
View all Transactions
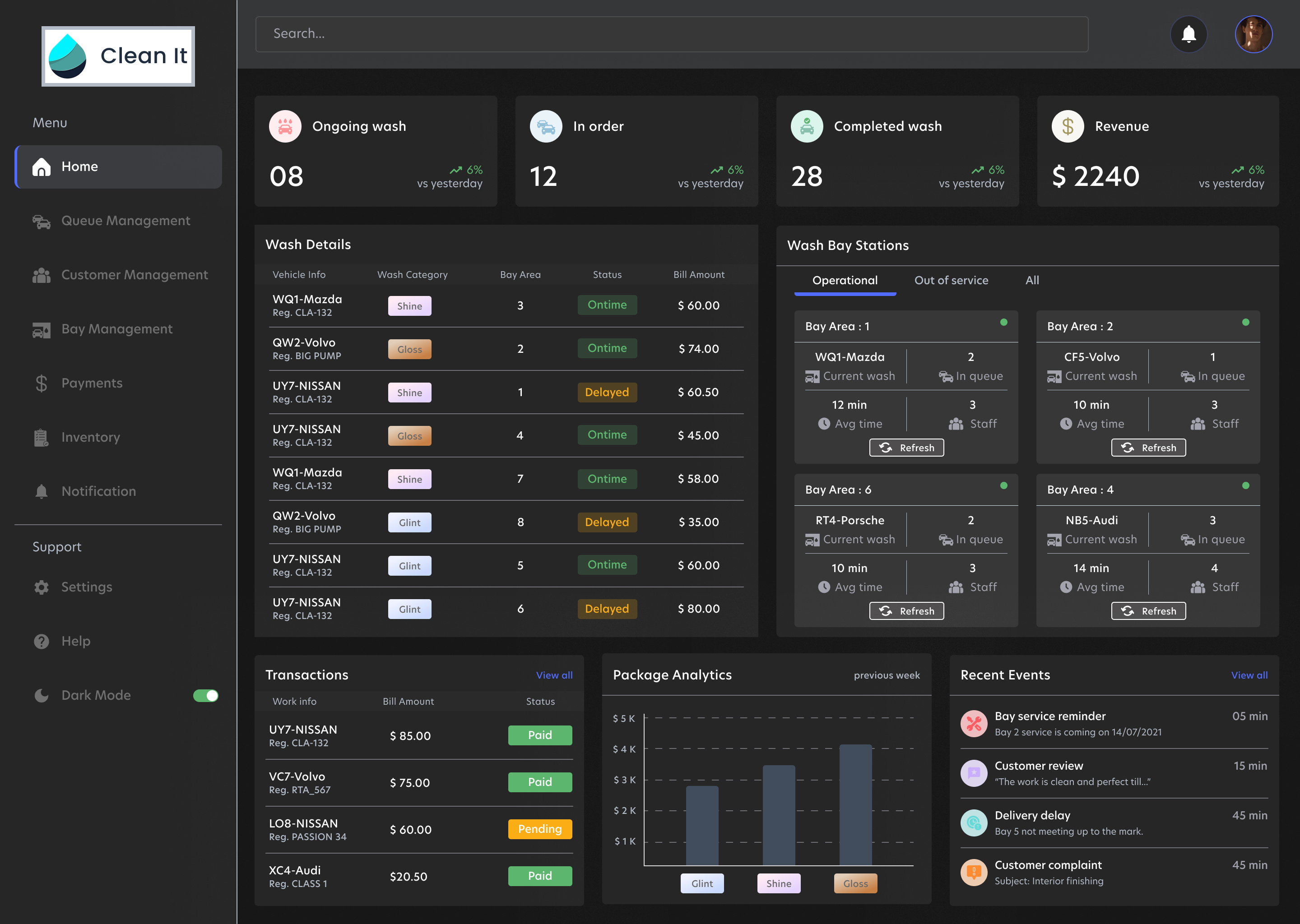[554, 675]
